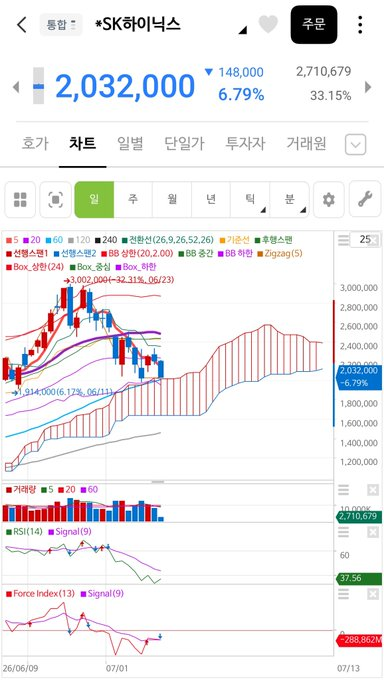Tap the Box_상한(24) legend entry

tap(36, 267)
